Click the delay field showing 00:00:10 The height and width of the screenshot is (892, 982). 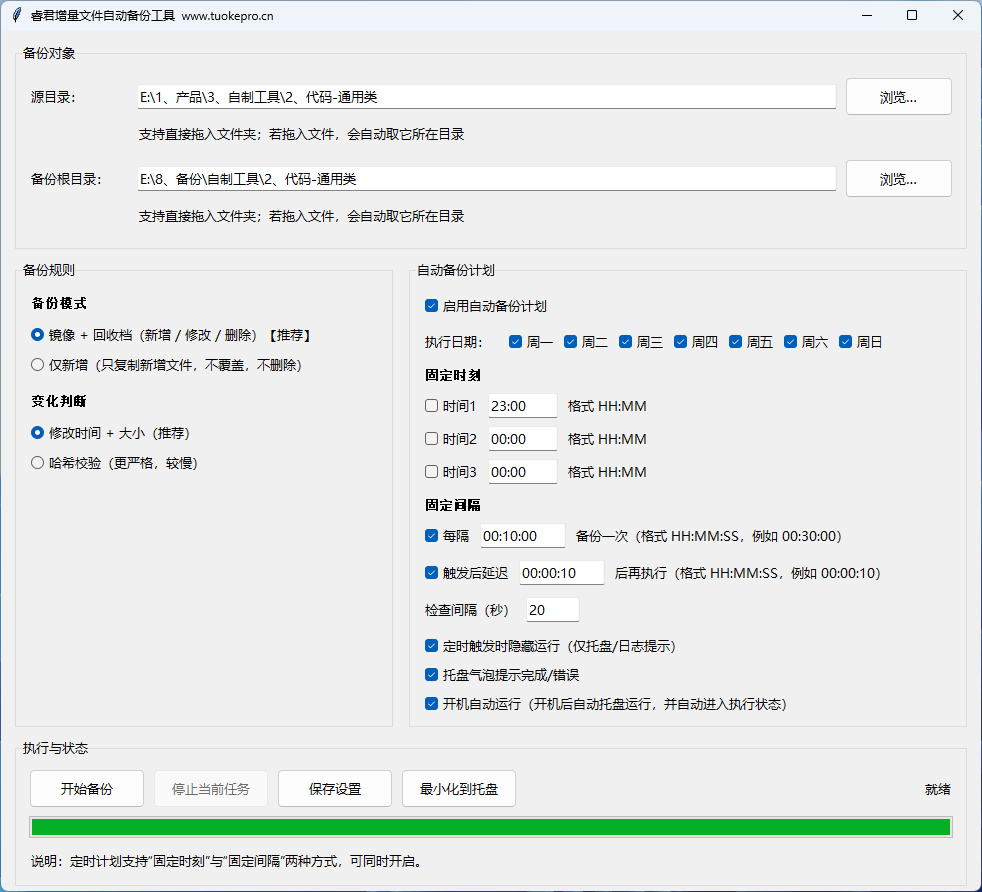pyautogui.click(x=562, y=573)
